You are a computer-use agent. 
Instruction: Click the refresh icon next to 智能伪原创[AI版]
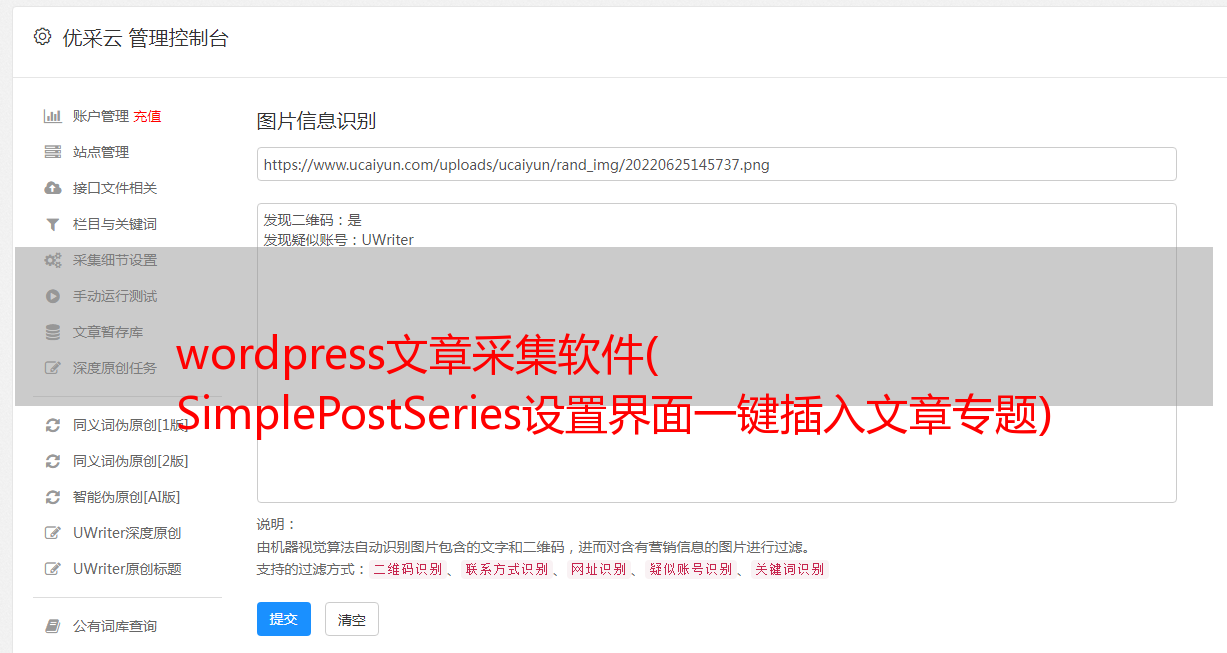click(x=53, y=497)
